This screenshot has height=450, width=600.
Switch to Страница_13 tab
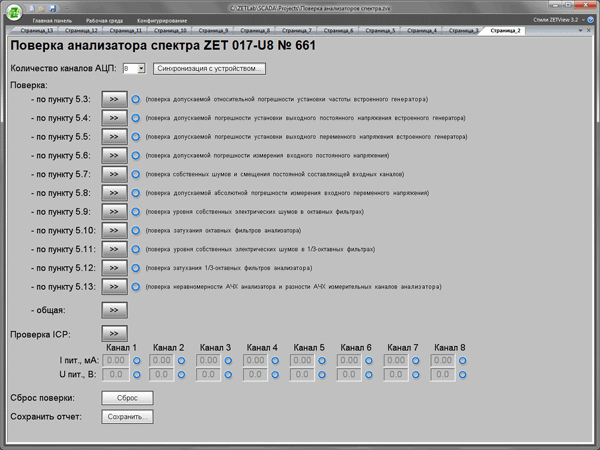(x=36, y=30)
